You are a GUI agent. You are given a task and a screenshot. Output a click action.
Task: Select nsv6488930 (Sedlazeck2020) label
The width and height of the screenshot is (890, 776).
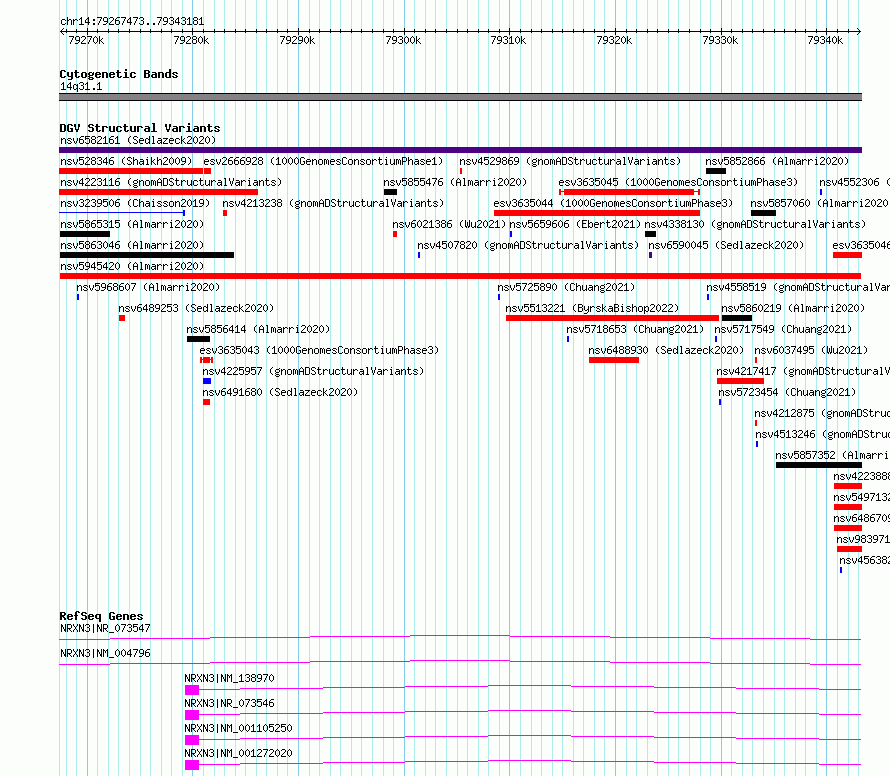666,350
